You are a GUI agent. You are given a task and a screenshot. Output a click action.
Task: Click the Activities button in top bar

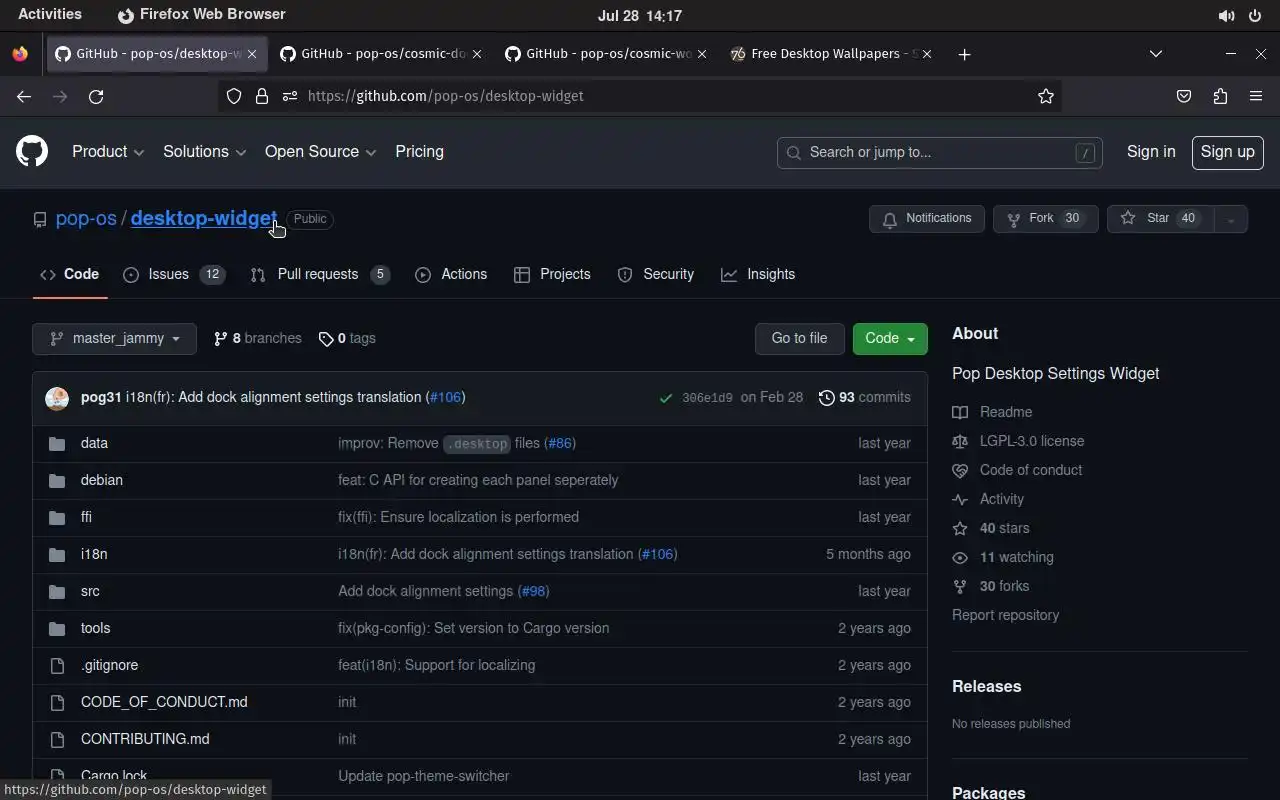[x=50, y=15]
